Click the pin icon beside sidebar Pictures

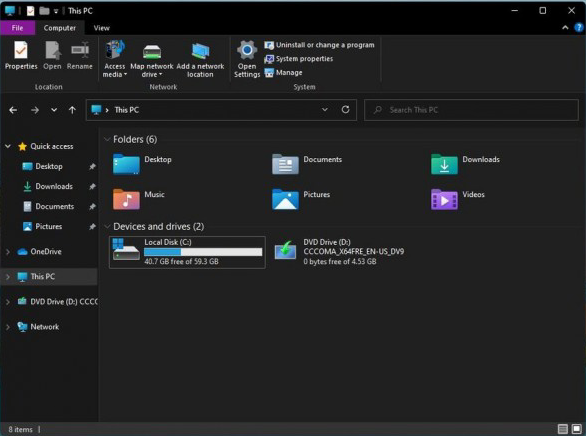[x=92, y=226]
